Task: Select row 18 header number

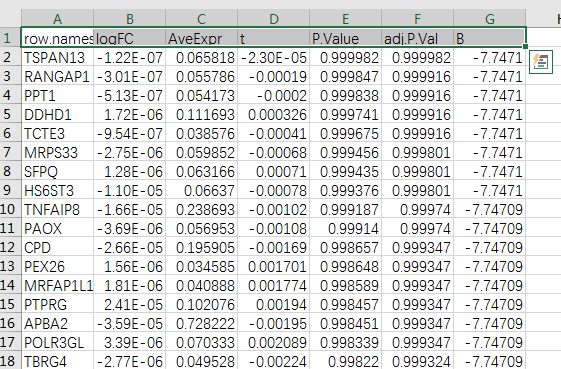Action: [x=10, y=361]
